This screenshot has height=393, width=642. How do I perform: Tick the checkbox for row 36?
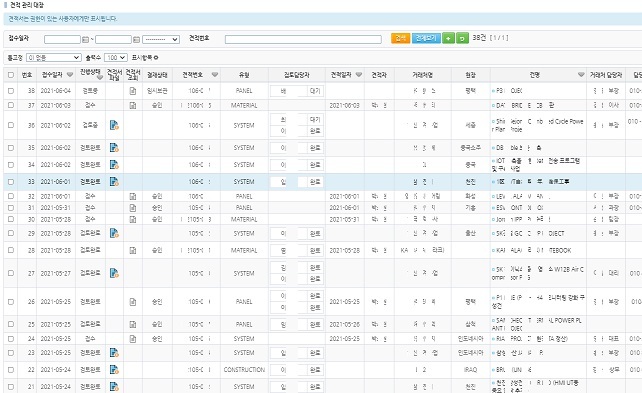[11, 125]
